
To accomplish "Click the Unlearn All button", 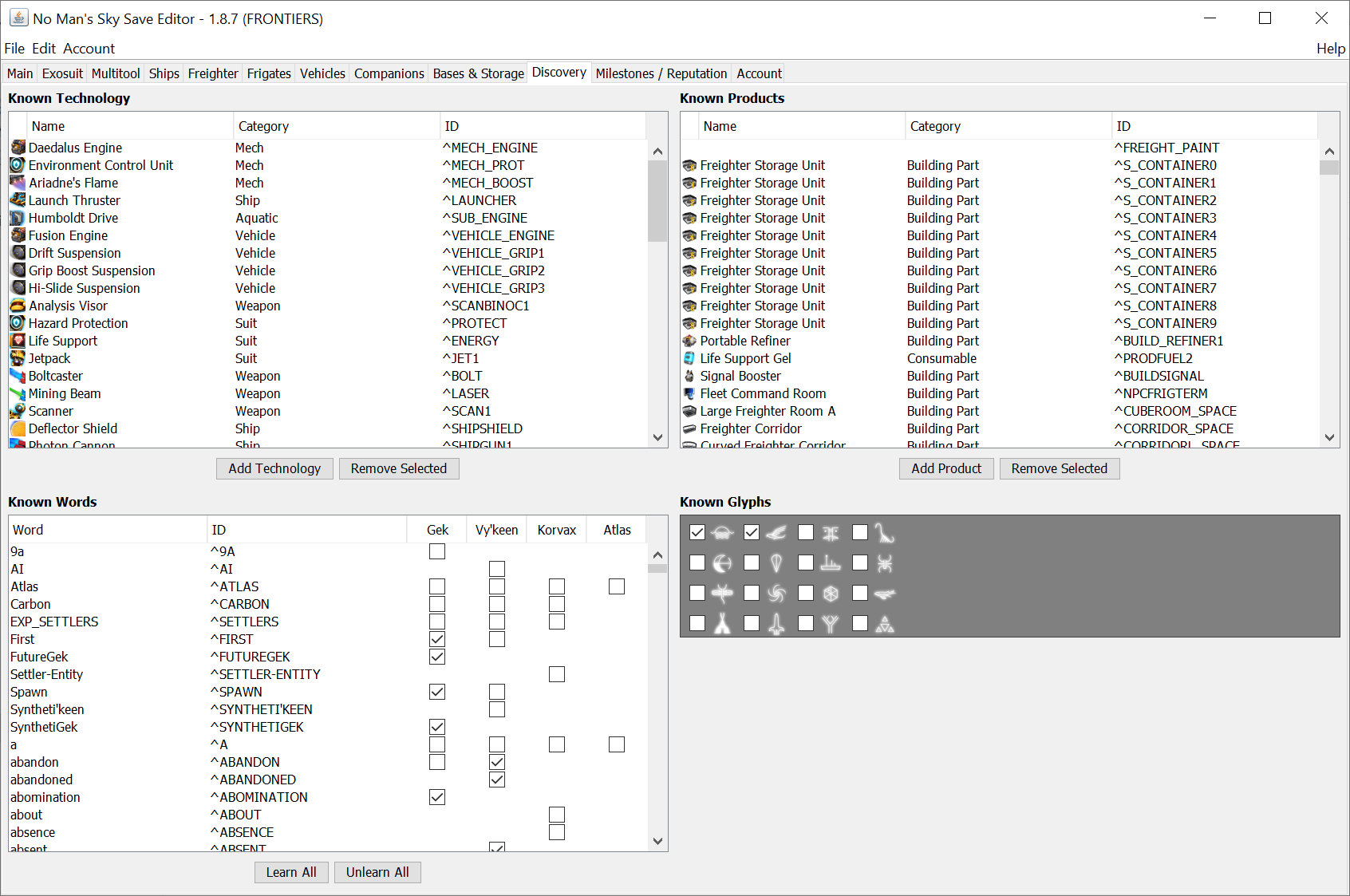I will (377, 872).
